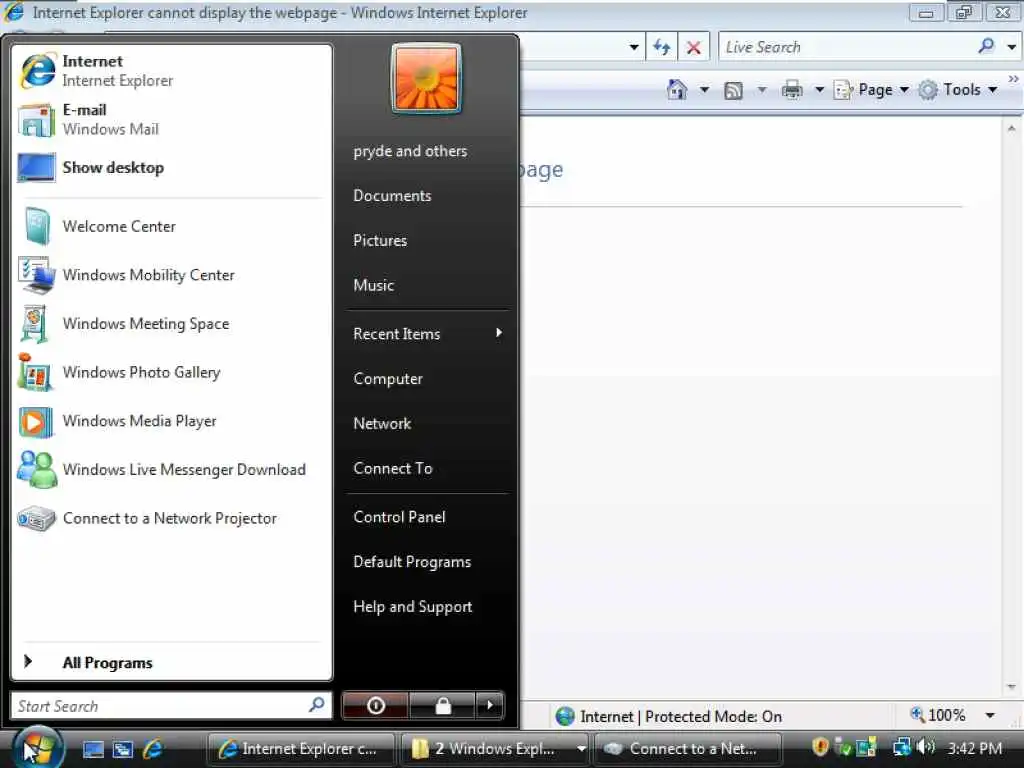Open Internet Explorer from pinned Start menu
This screenshot has width=1024, height=768.
(171, 71)
